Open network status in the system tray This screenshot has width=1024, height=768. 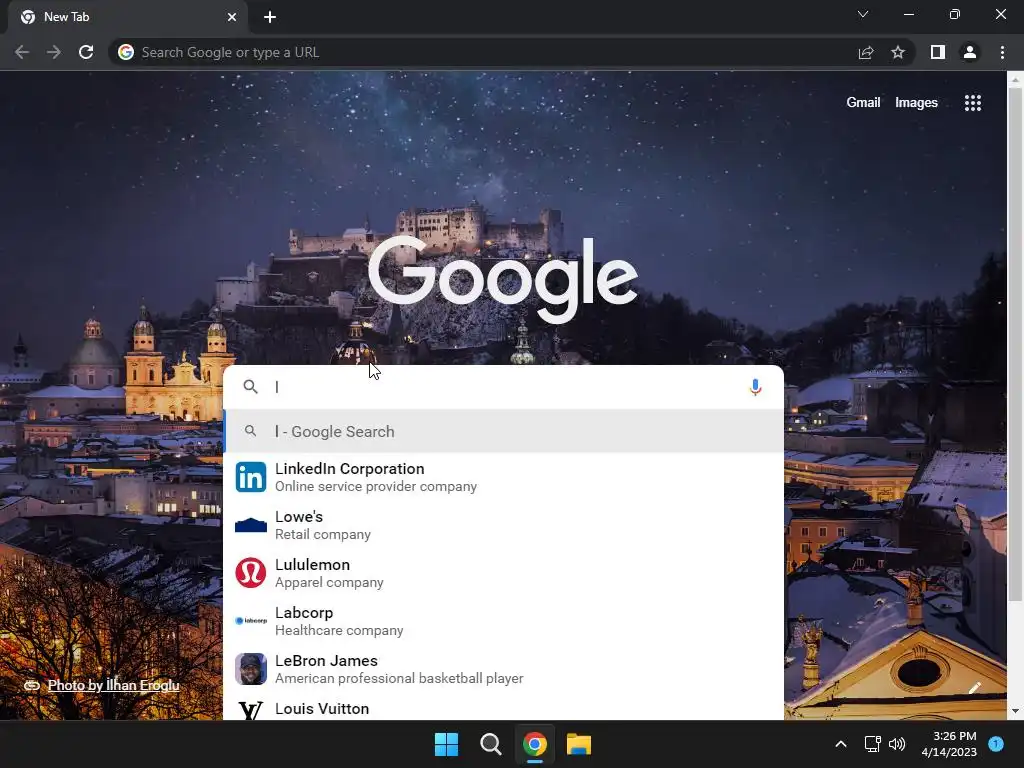point(872,744)
